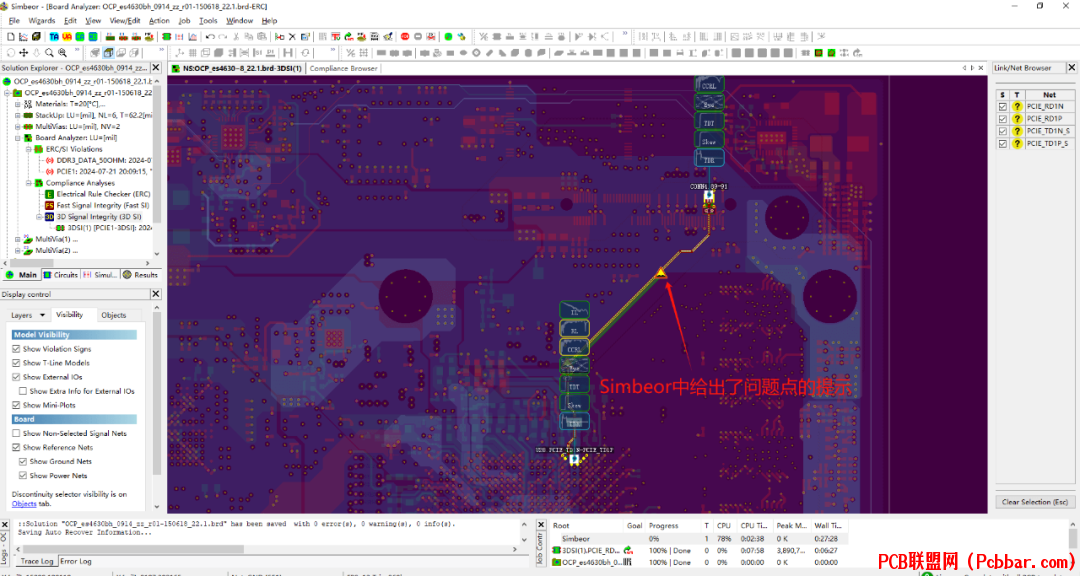Click the Cut scissors icon
The height and width of the screenshot is (576, 1080).
click(x=236, y=37)
